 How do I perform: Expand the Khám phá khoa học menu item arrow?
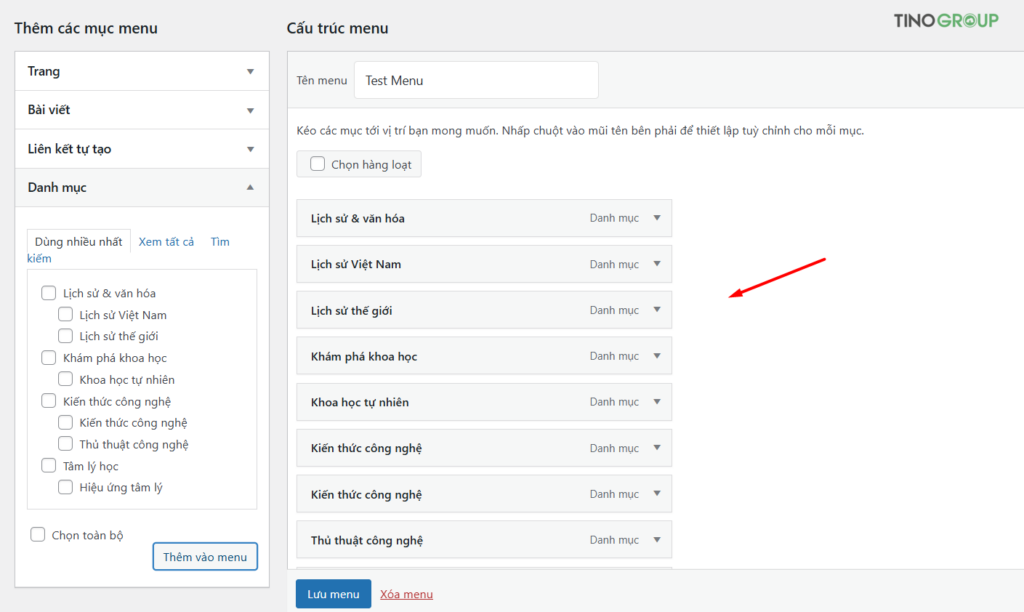tap(657, 356)
